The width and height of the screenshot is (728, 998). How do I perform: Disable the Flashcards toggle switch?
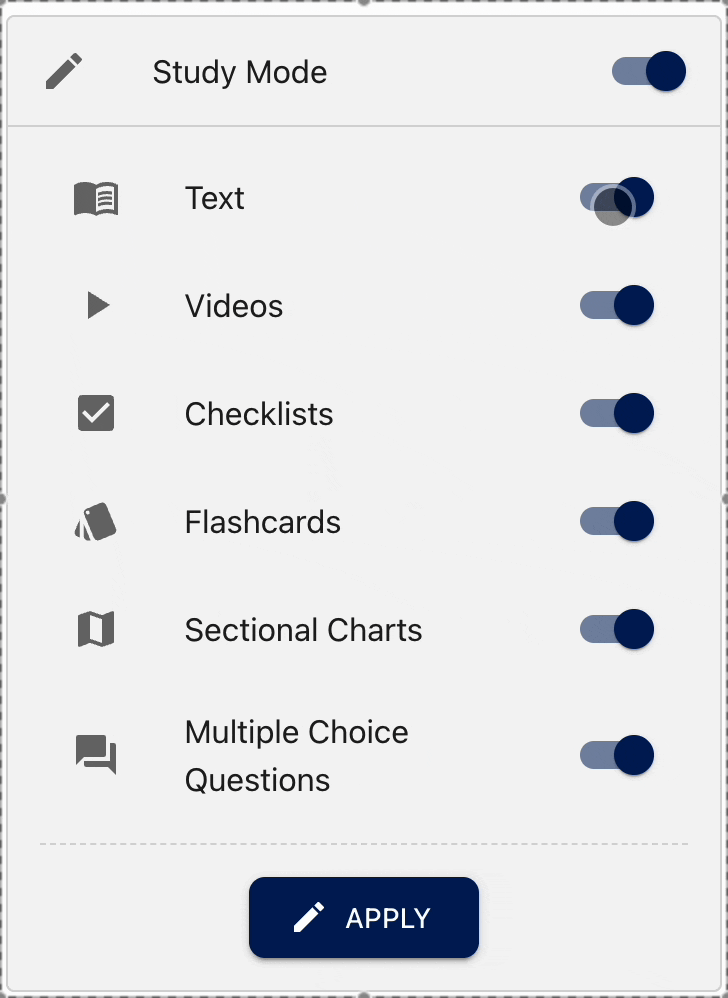click(x=617, y=521)
